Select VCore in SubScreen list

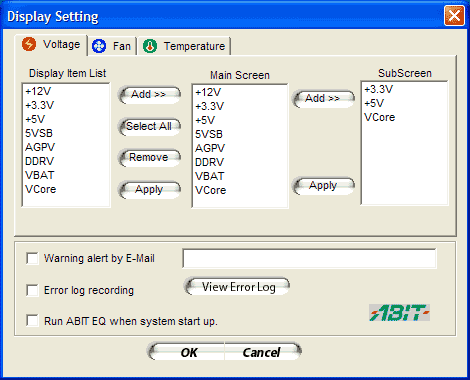click(379, 117)
